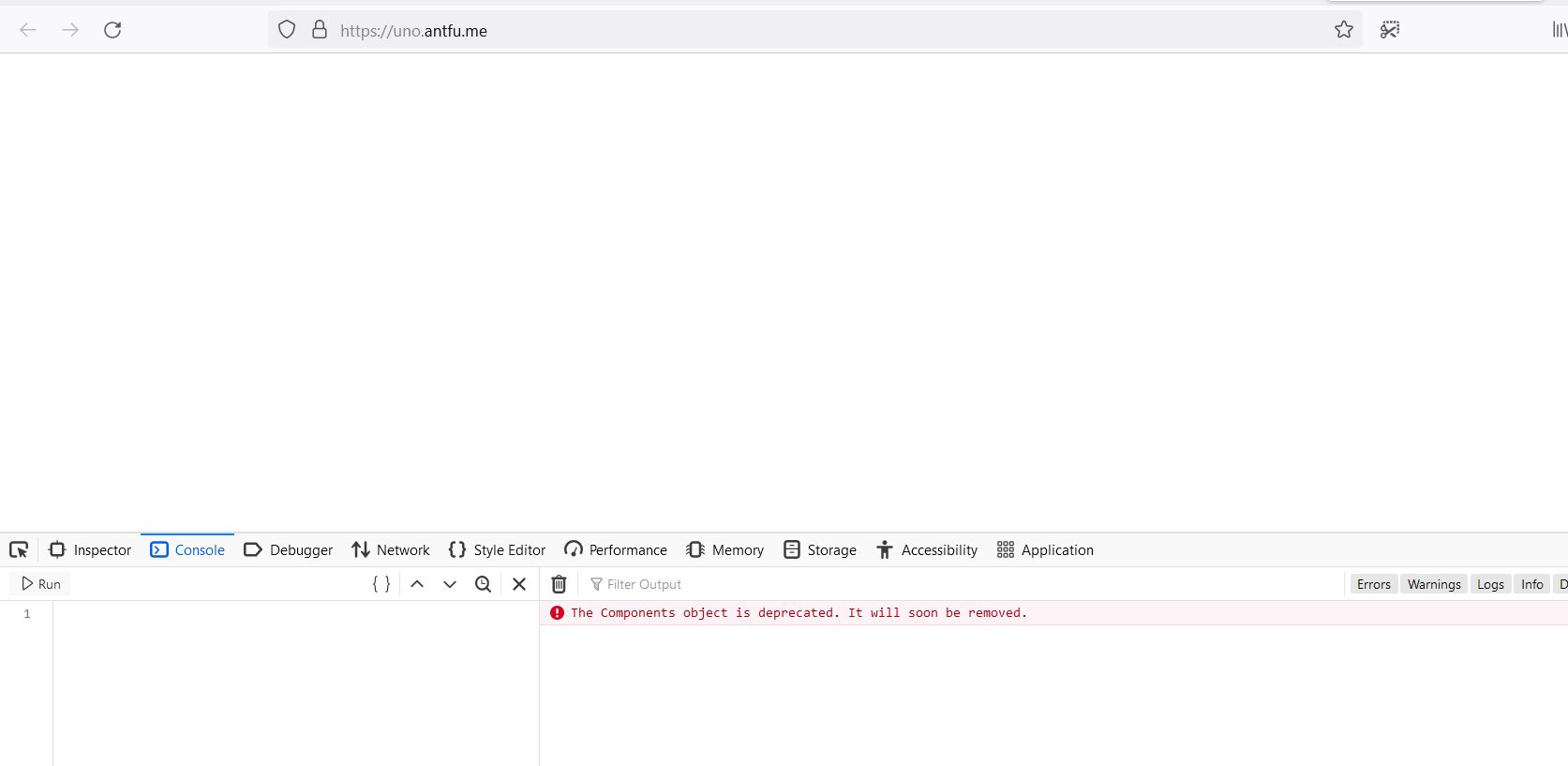Screen dimensions: 1568x766
Task: Open the Debugger tab
Action: tap(288, 549)
